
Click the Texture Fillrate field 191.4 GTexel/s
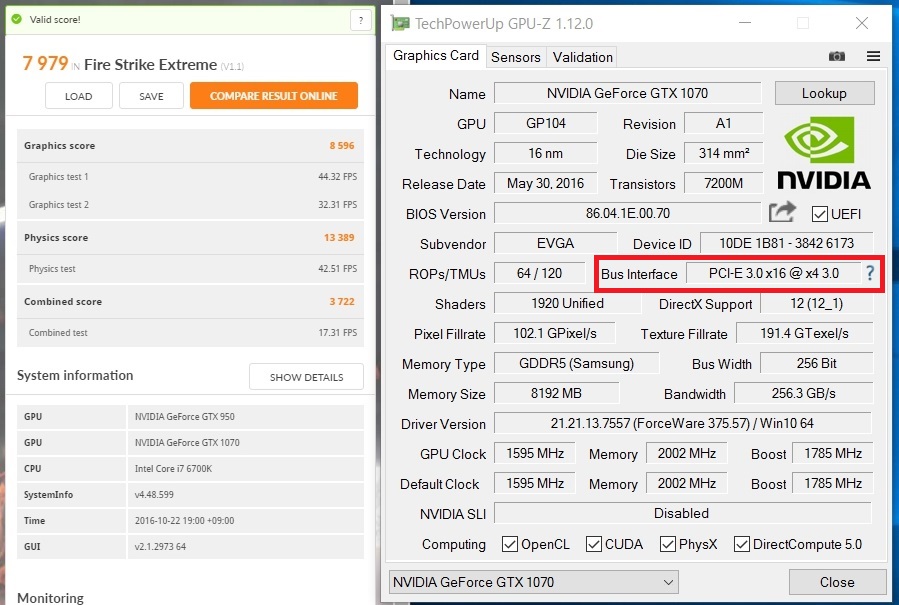click(804, 333)
